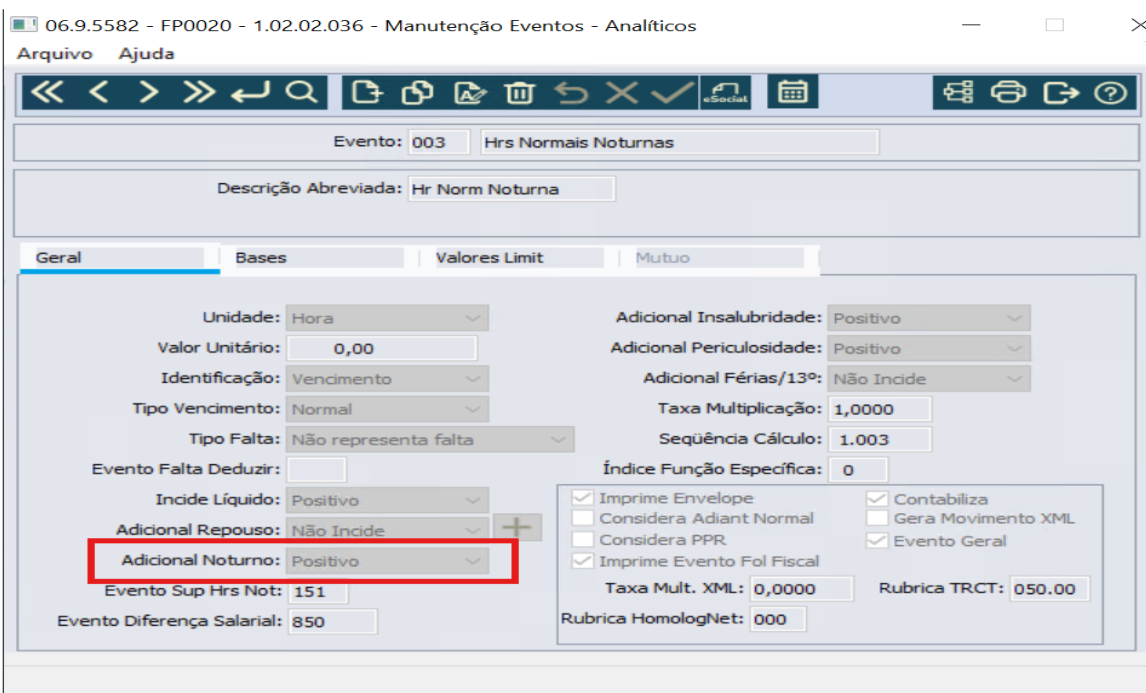Image resolution: width=1146 pixels, height=693 pixels.
Task: Delete the current event with trash icon
Action: pyautogui.click(x=520, y=93)
